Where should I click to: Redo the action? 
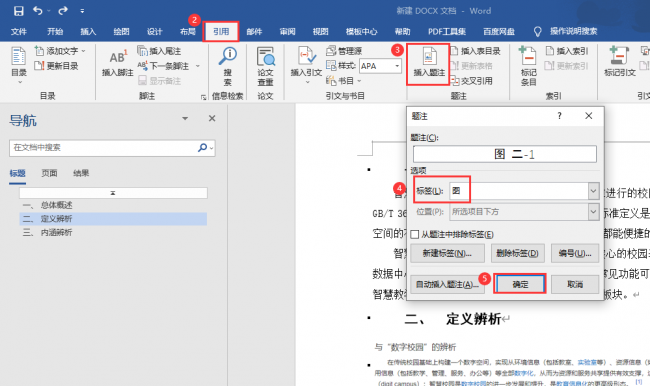pos(63,11)
